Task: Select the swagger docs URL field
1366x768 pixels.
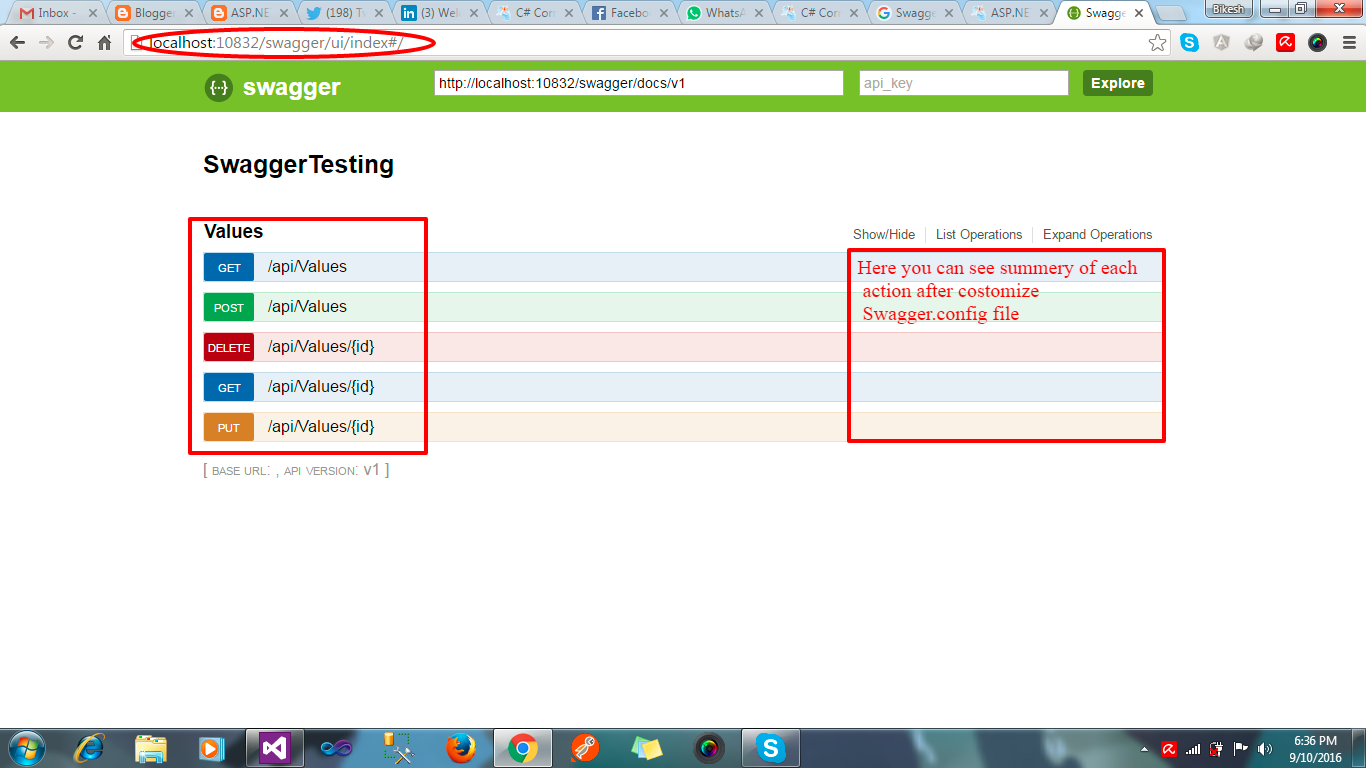Action: coord(637,83)
